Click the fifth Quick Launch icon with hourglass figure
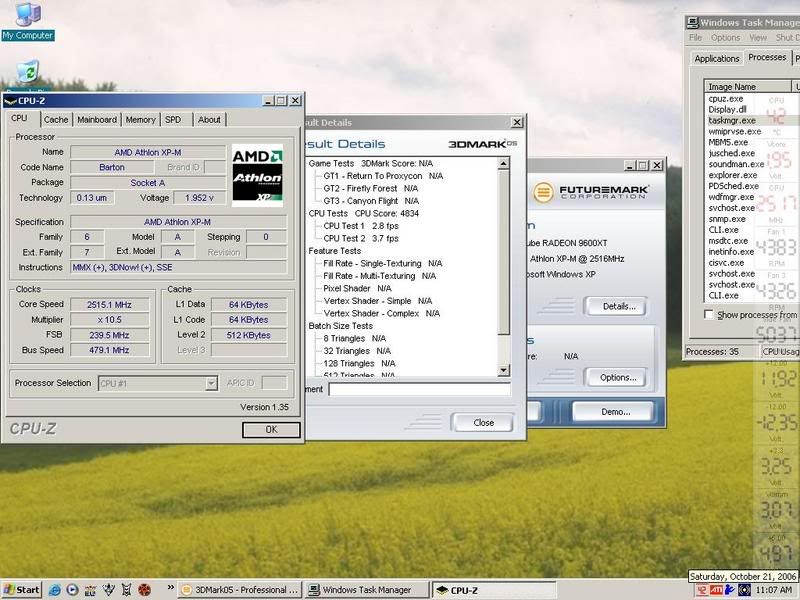The width and height of the screenshot is (800, 600). click(127, 590)
